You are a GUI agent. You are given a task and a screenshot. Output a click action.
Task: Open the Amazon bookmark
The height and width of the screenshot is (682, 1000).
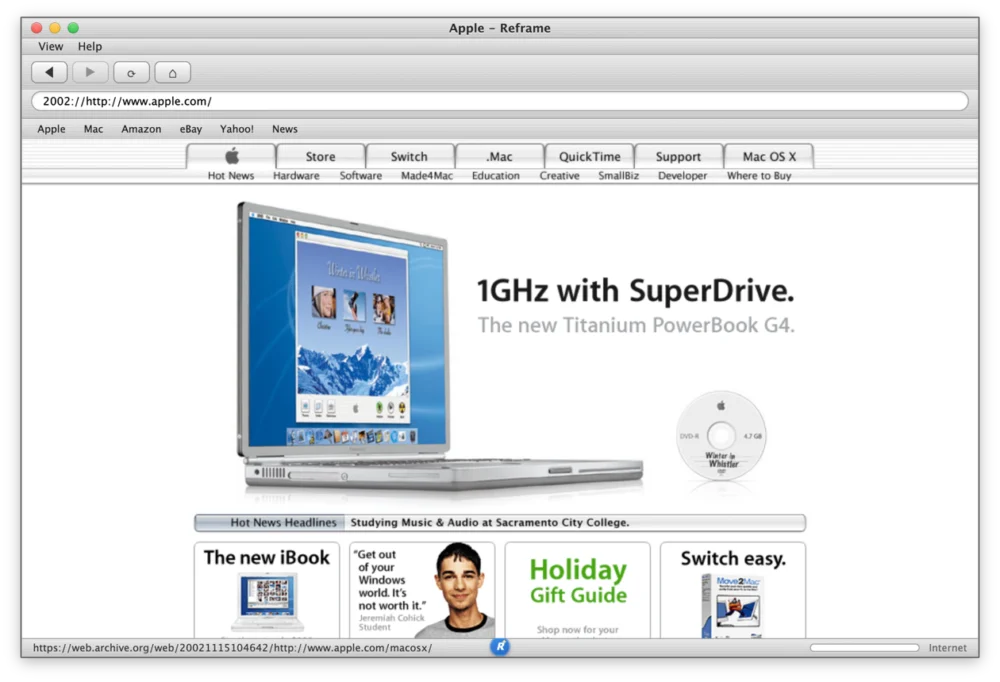click(141, 129)
